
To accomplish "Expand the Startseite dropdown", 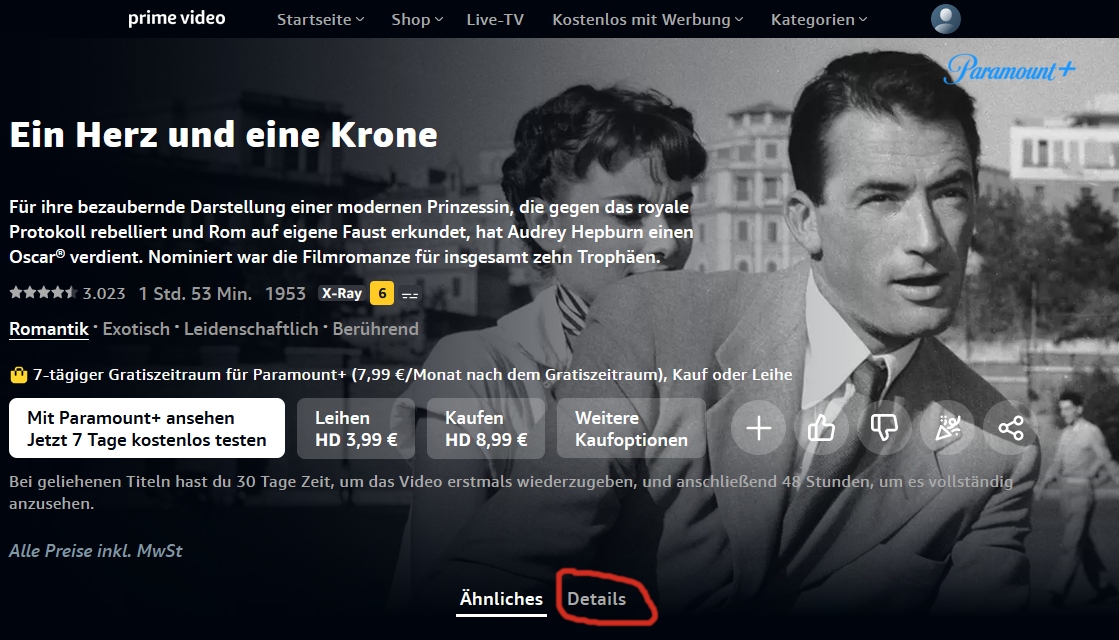I will point(320,20).
